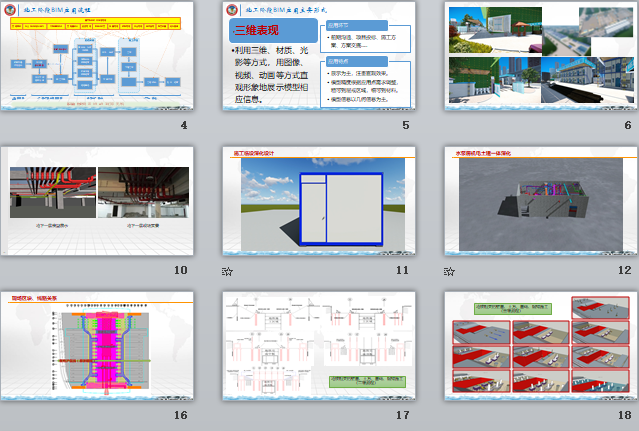Screen dimensions: 639x431
Task: Click the slide number 5 label
Action: (x=405, y=125)
